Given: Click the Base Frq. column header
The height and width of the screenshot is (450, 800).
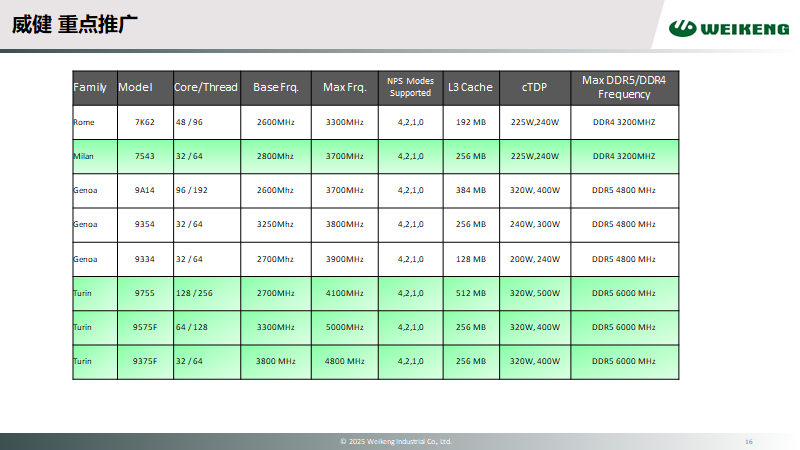Looking at the screenshot, I should pyautogui.click(x=276, y=88).
